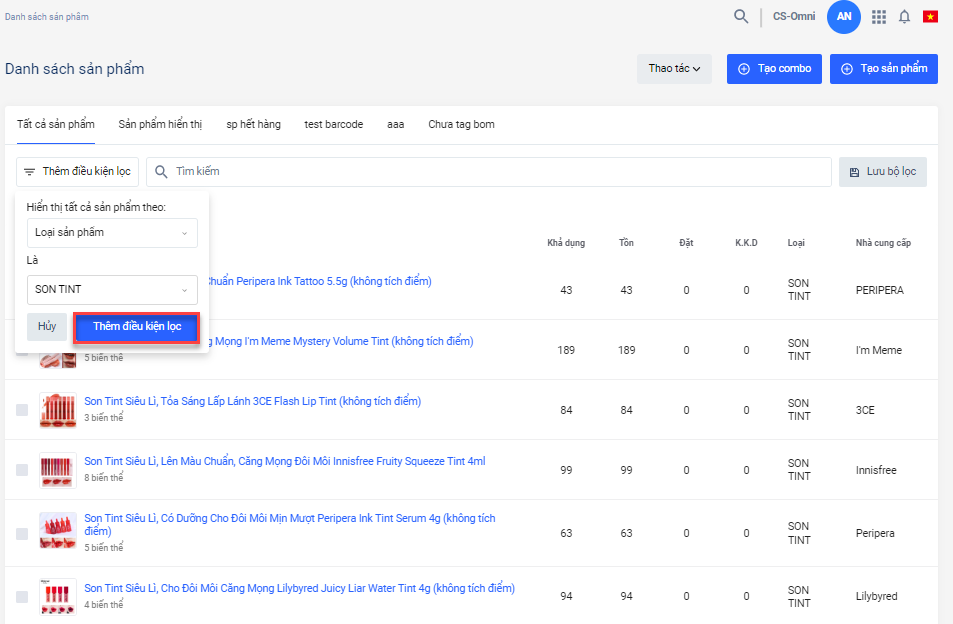Click blue Thêm điều kiện lọc apply button
Screen dimensions: 953x624
point(137,327)
